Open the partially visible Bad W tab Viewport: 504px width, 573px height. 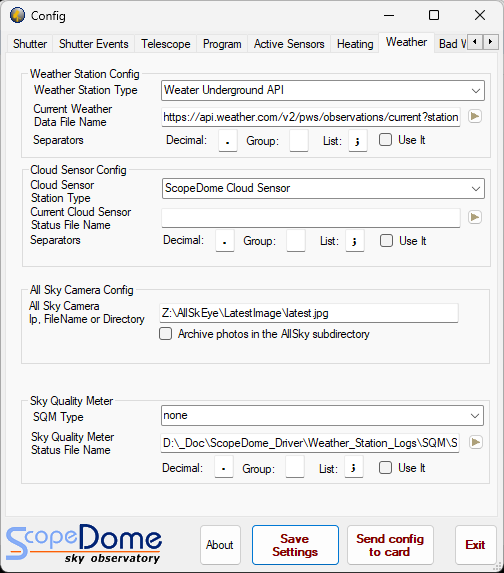click(x=452, y=44)
